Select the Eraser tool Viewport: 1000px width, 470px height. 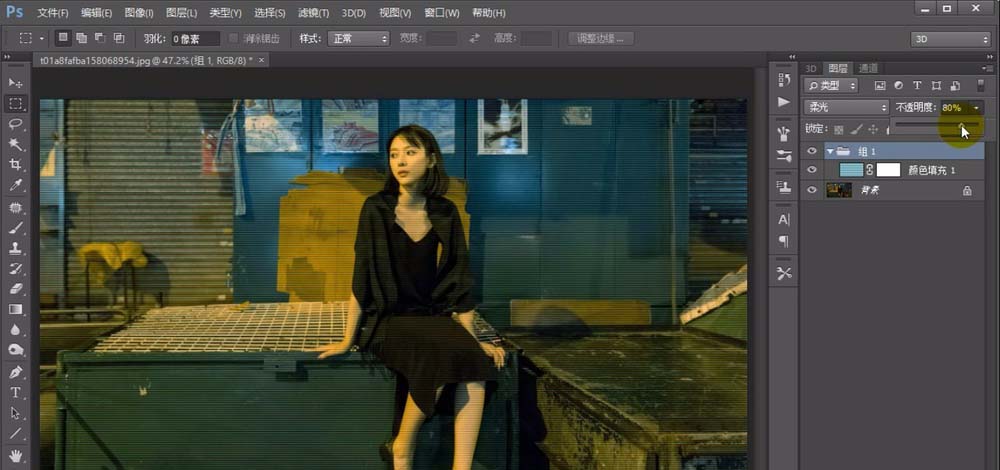(16, 289)
